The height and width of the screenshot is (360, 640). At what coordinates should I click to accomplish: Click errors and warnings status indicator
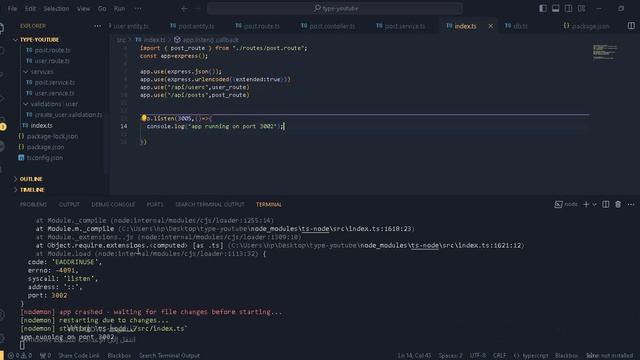point(20,356)
